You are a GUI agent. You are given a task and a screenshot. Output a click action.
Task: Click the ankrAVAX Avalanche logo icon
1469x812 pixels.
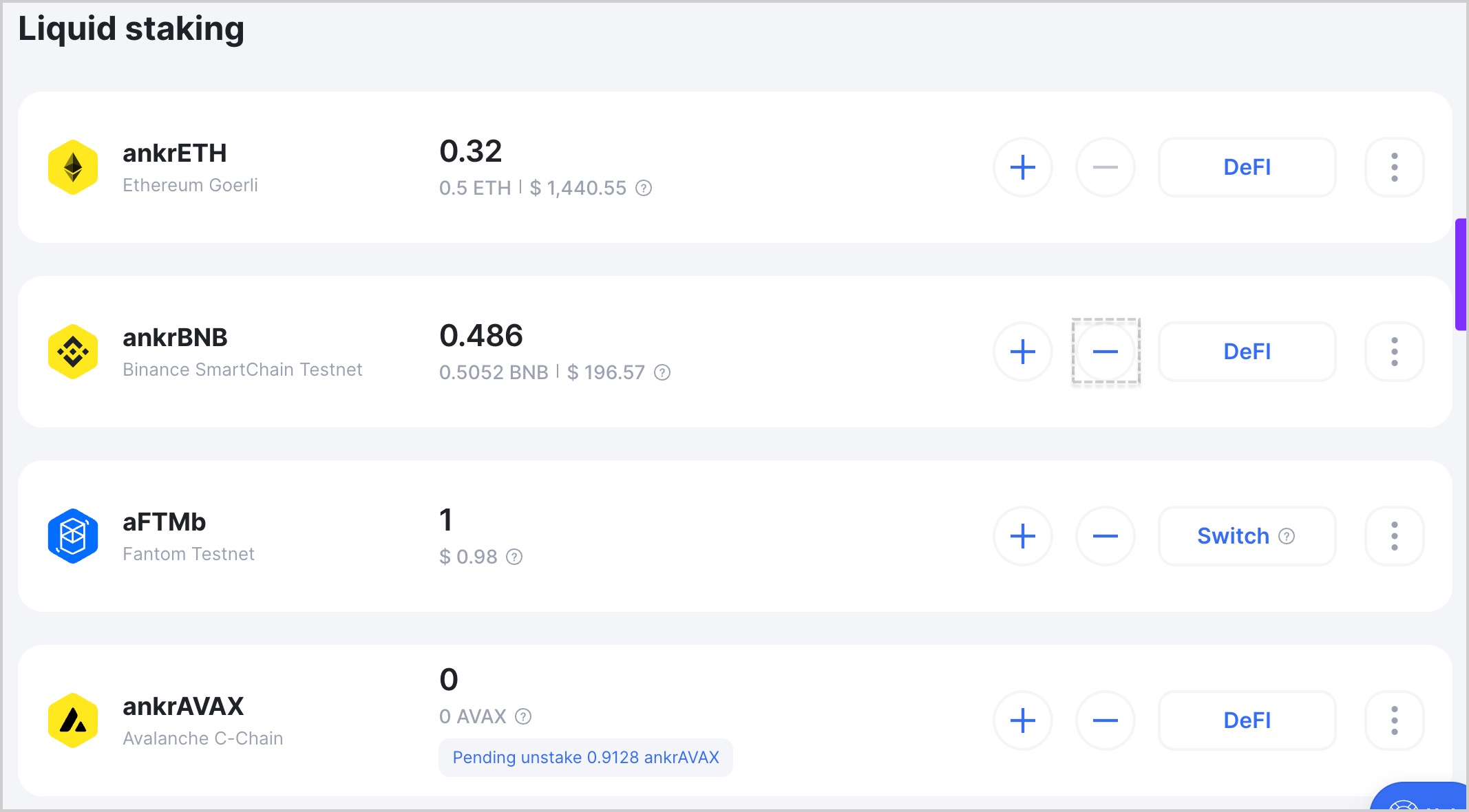[75, 720]
